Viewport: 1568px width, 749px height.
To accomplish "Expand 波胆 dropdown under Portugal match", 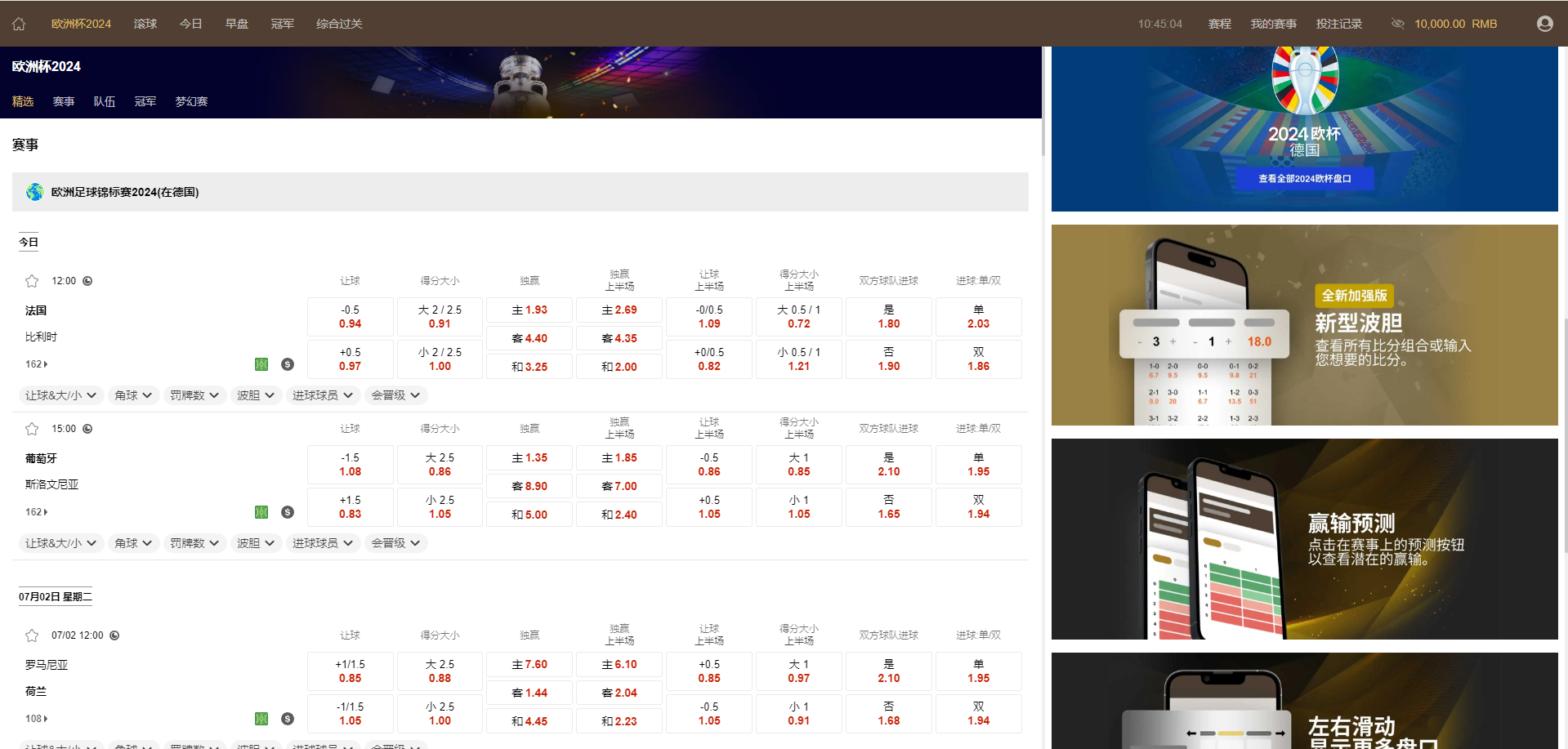I will pyautogui.click(x=256, y=543).
